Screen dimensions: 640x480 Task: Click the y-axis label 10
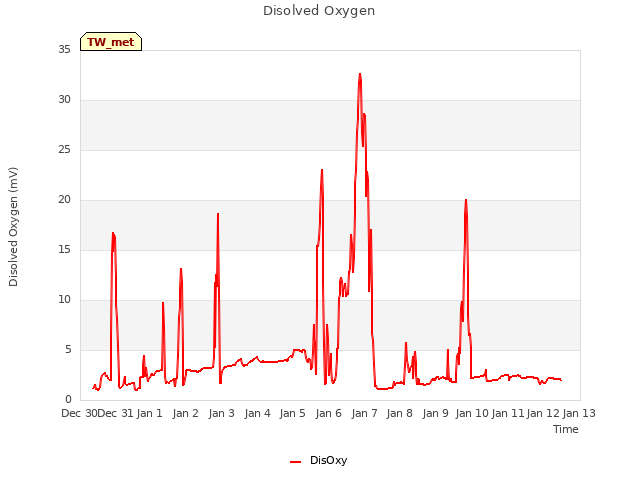point(64,300)
